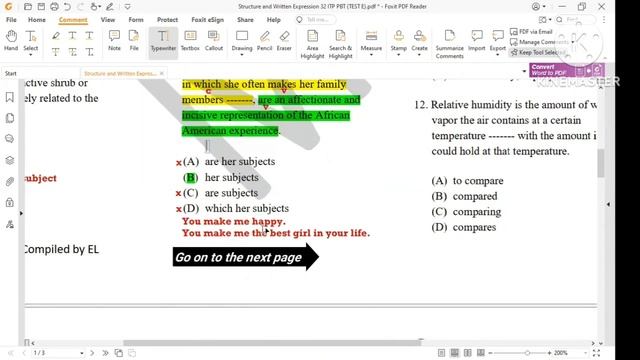Click the zoom in plus button
Viewport: 640px width, 360px height.
tap(549, 353)
